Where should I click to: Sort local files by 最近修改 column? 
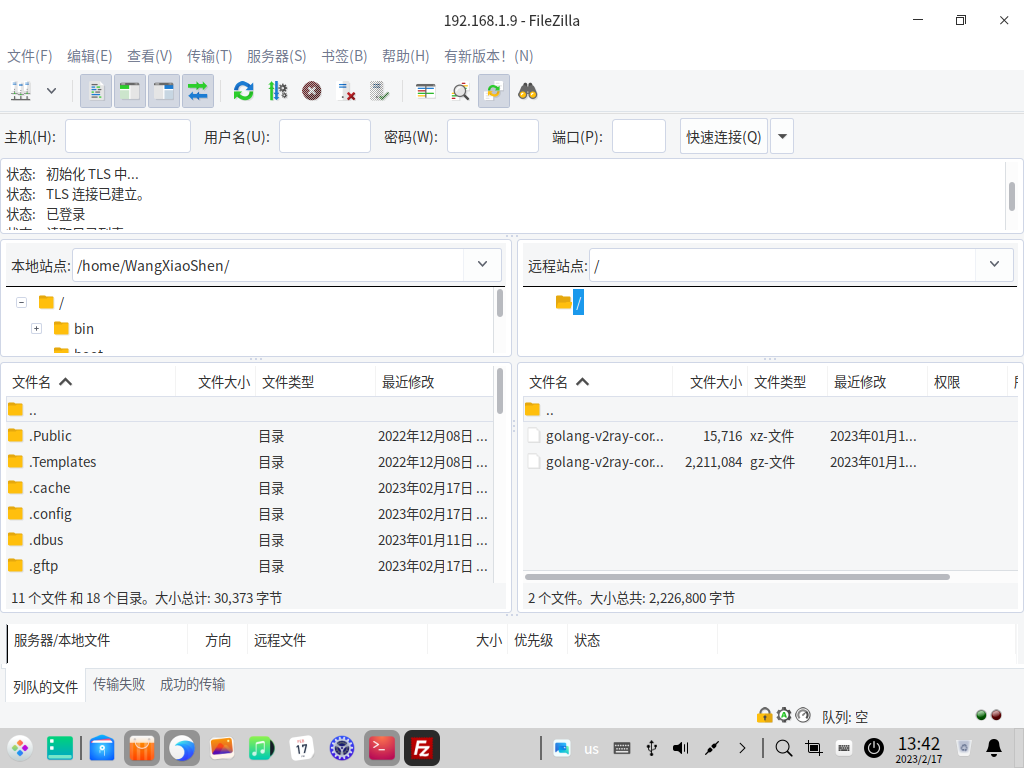[x=435, y=382]
